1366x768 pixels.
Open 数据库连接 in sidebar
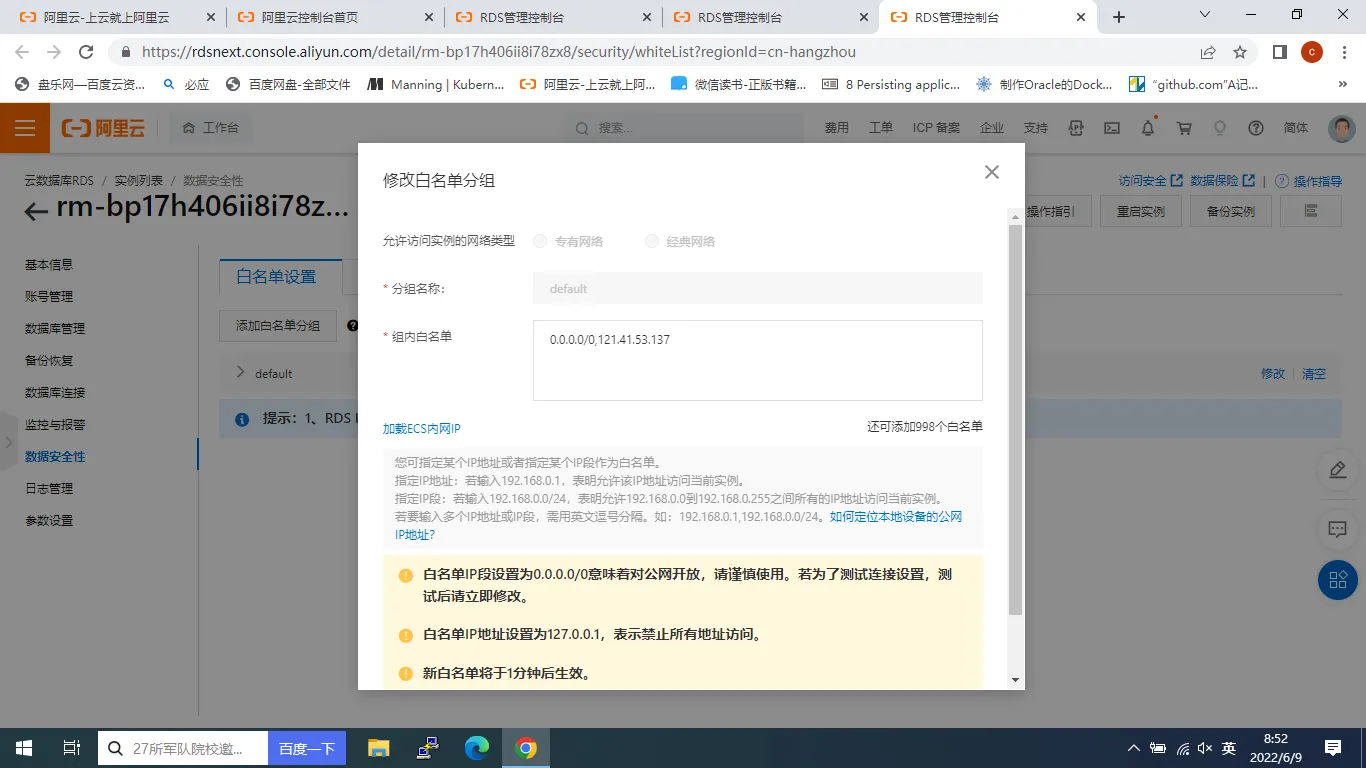(55, 392)
